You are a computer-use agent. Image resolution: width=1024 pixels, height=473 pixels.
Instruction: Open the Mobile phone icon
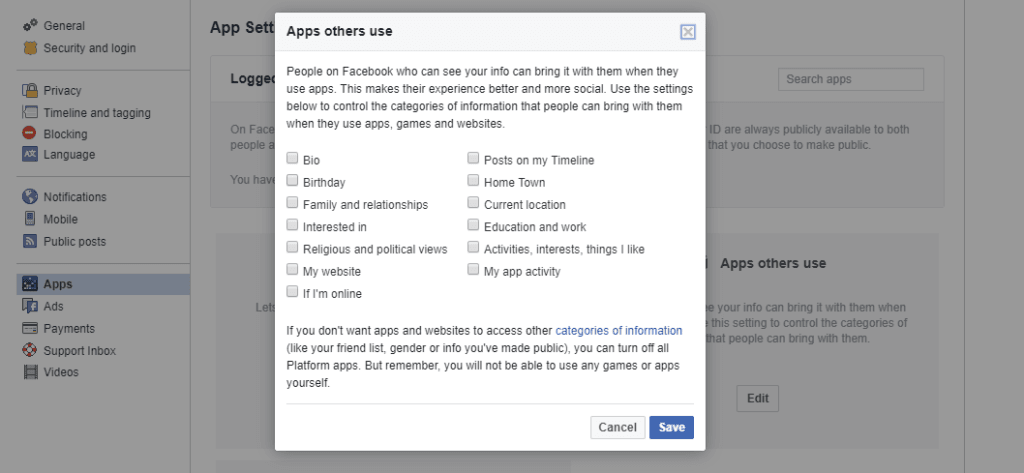coord(29,219)
